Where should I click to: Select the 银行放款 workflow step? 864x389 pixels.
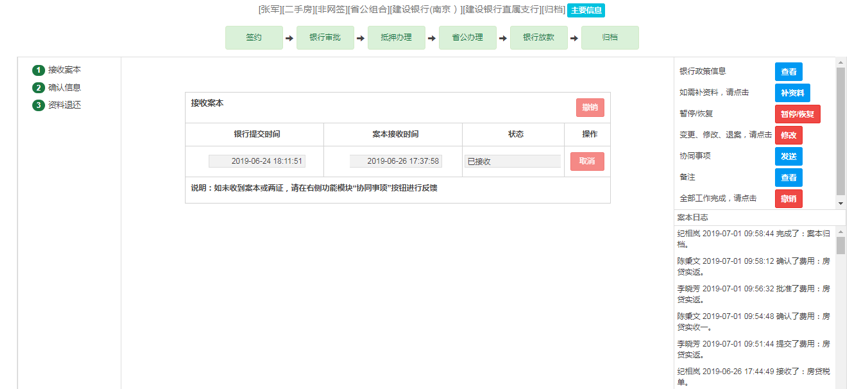(x=539, y=38)
